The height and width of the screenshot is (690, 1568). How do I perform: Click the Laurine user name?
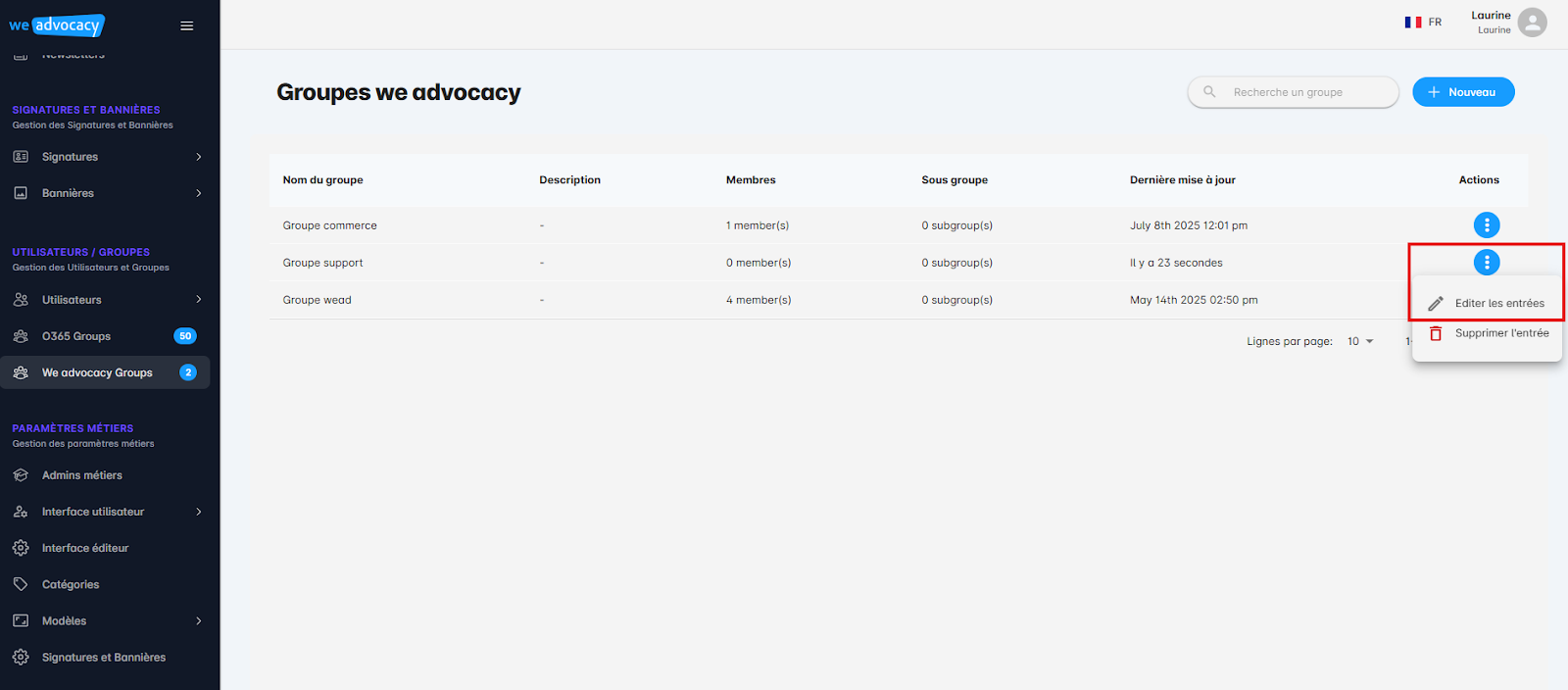(1491, 16)
